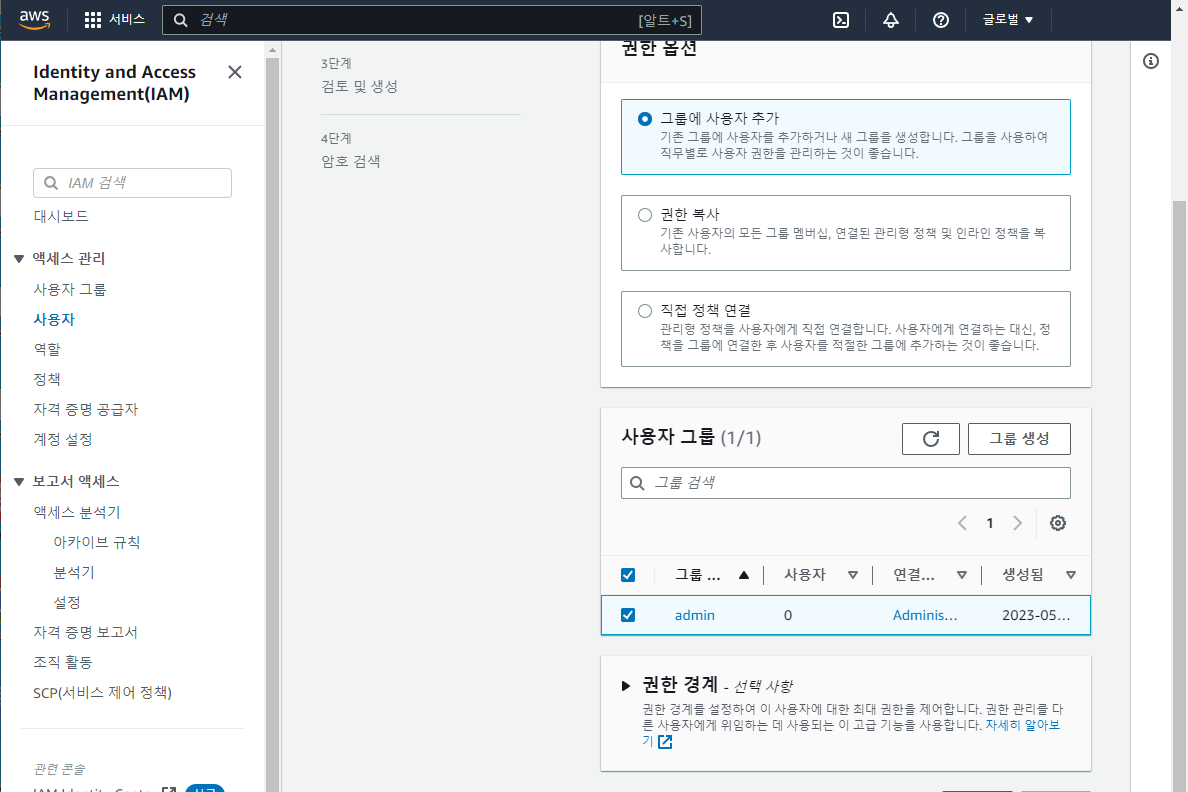Screen dimensions: 1188x792
Task: Refresh the user groups list
Action: (930, 439)
